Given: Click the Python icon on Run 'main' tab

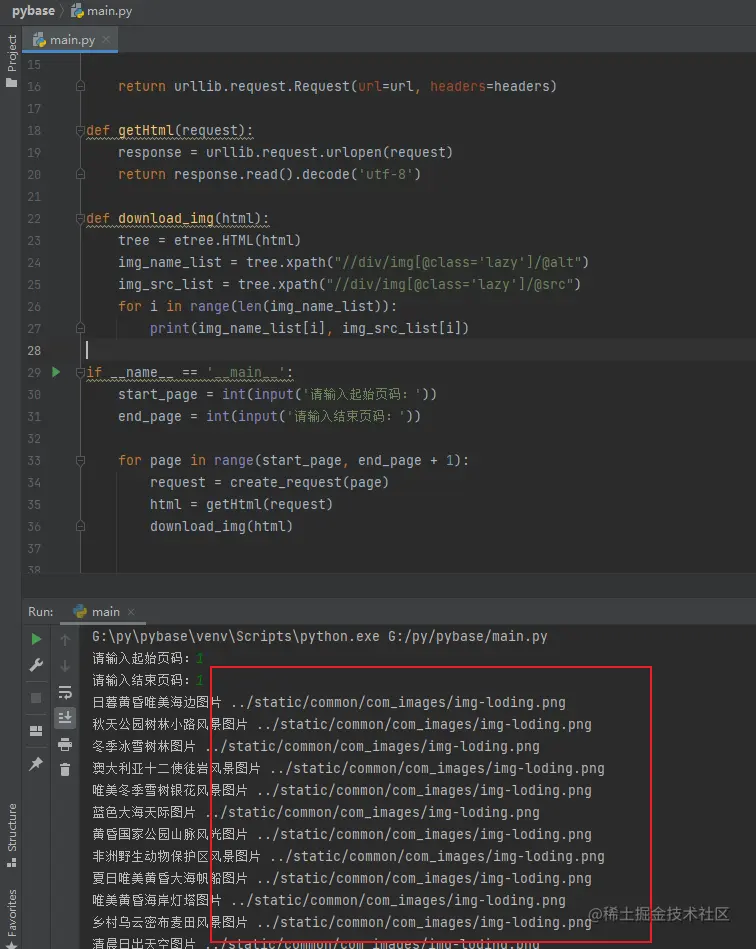Looking at the screenshot, I should pyautogui.click(x=80, y=611).
